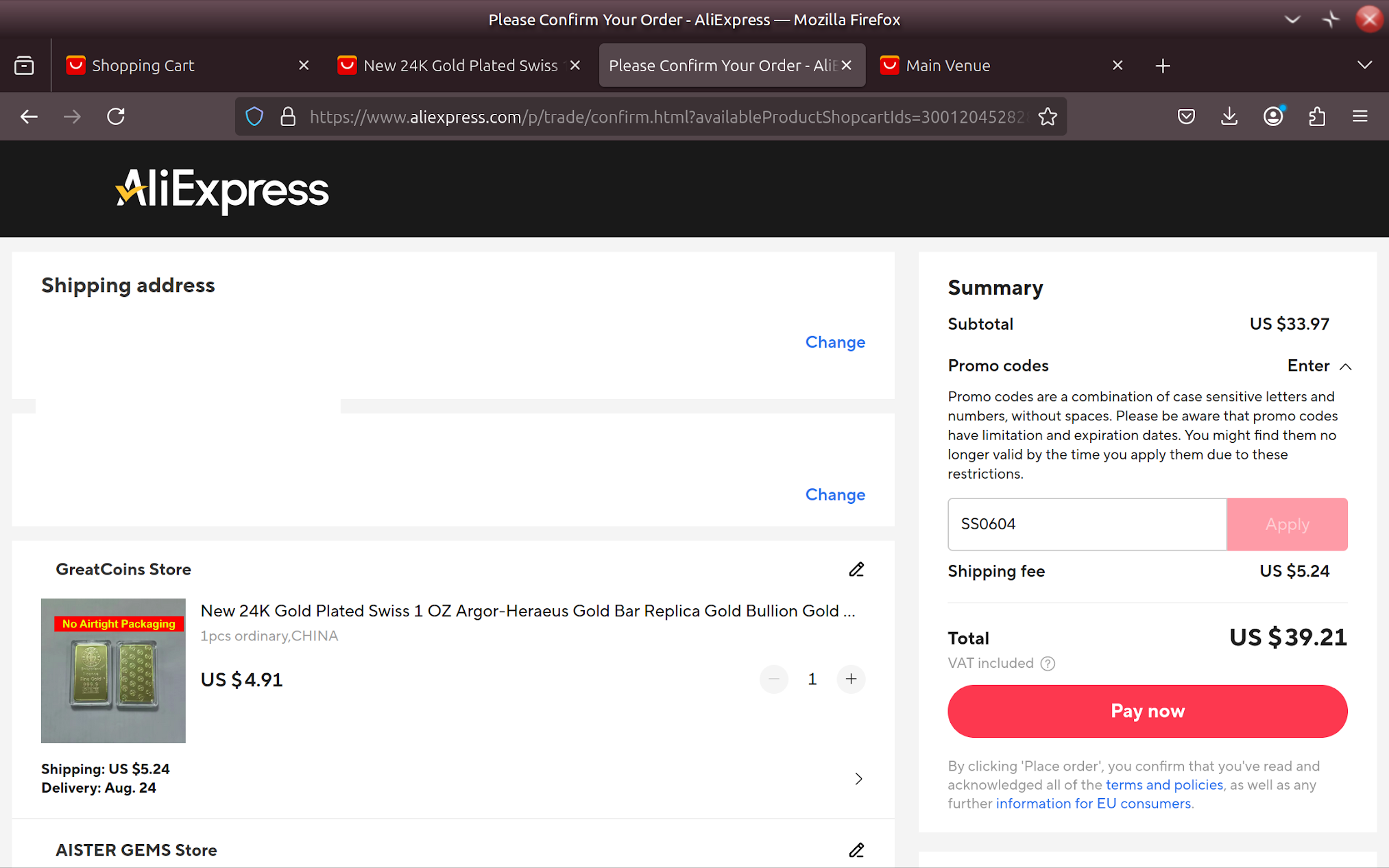
Task: Open the Extensions puzzle icon
Action: [x=1317, y=117]
